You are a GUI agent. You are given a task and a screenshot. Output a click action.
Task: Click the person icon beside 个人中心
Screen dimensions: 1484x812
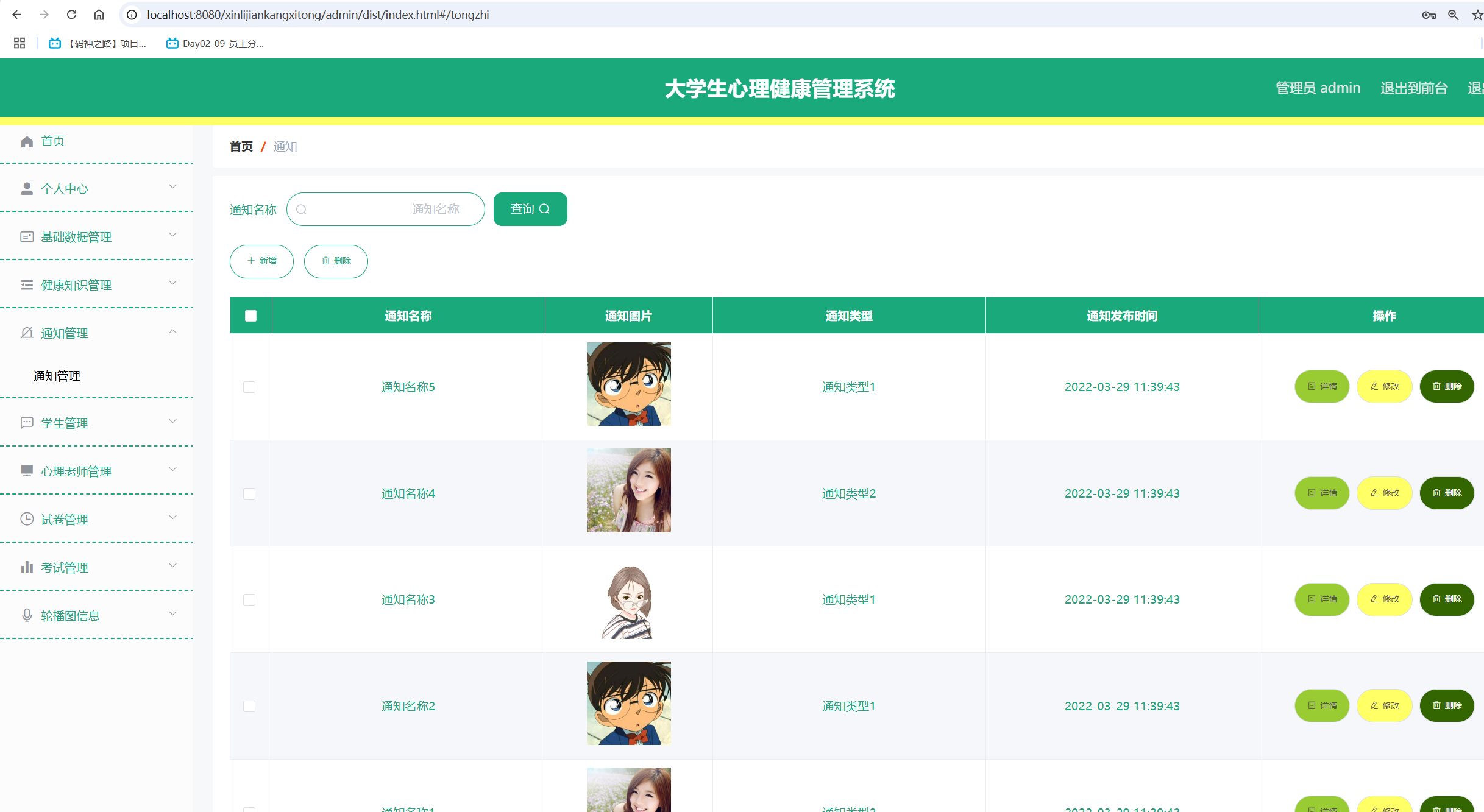(x=27, y=189)
